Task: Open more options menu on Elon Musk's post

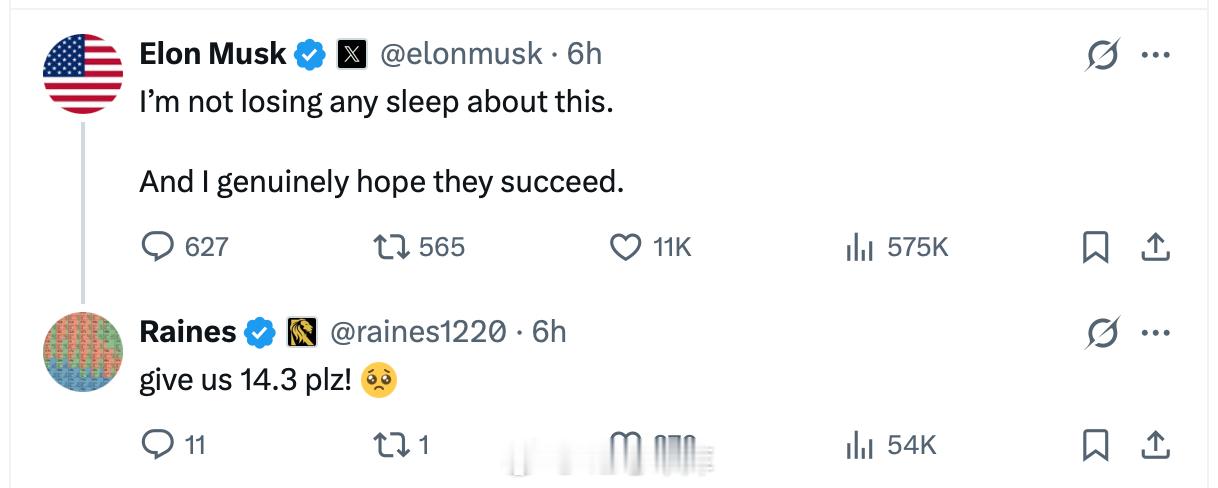Action: pyautogui.click(x=1155, y=56)
